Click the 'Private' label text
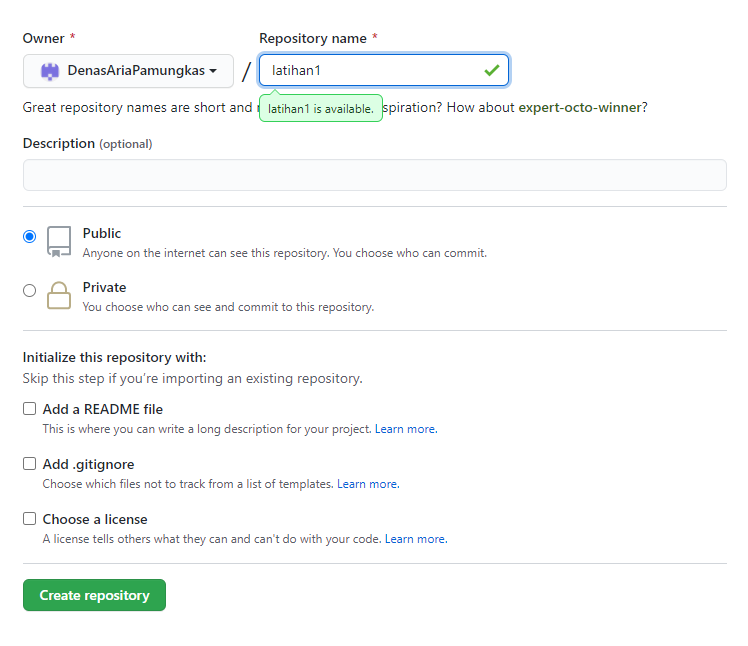The width and height of the screenshot is (748, 646). tap(104, 287)
